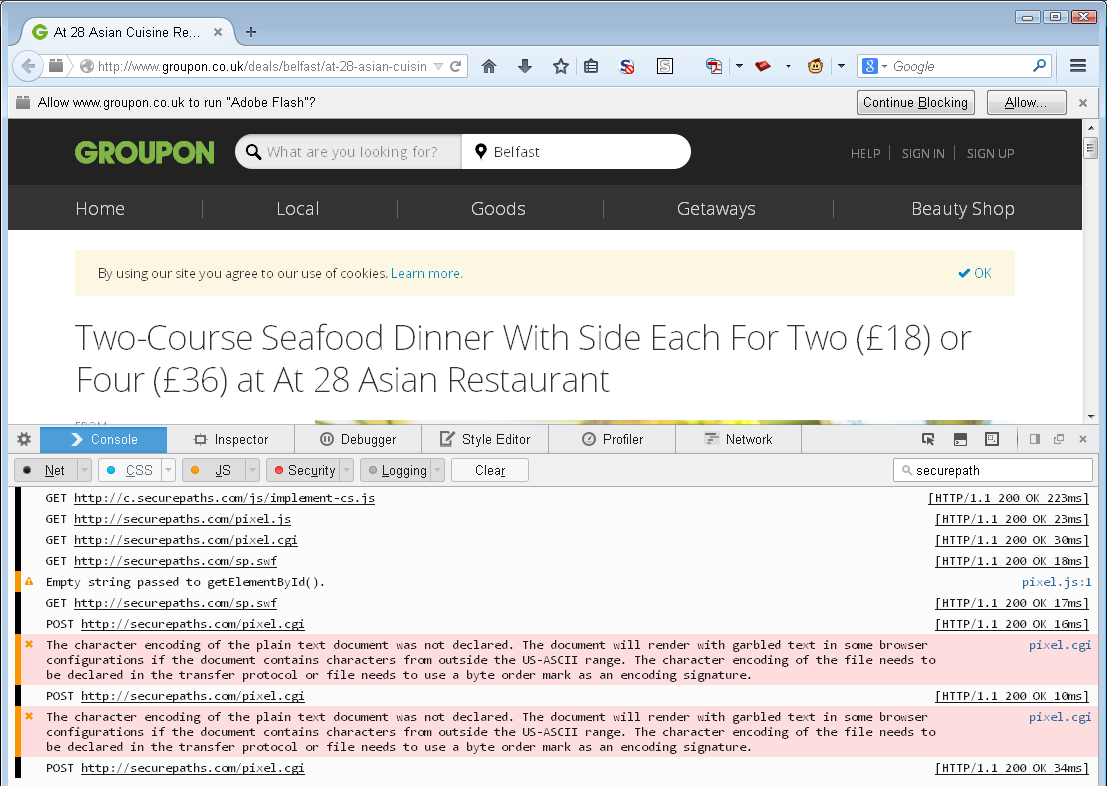Open the Firefox hamburger menu
The height and width of the screenshot is (786, 1107).
pyautogui.click(x=1077, y=66)
